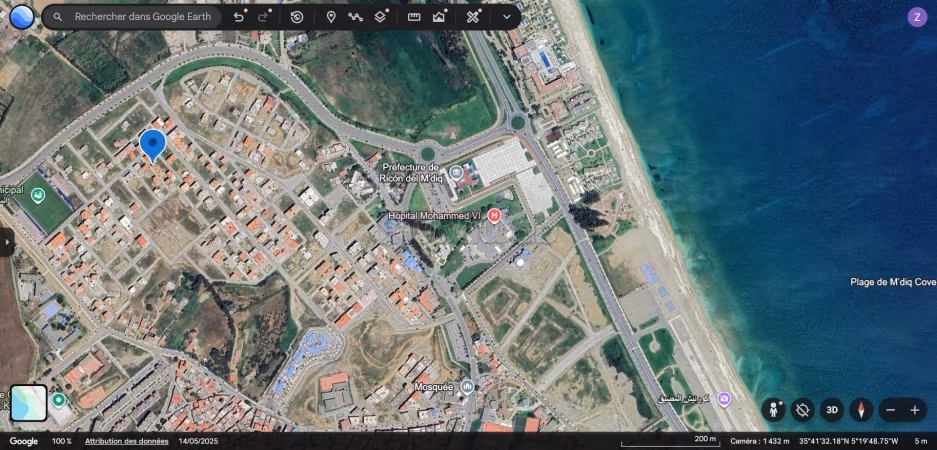The height and width of the screenshot is (450, 937).
Task: Select the Mosquée place marker
Action: click(467, 387)
